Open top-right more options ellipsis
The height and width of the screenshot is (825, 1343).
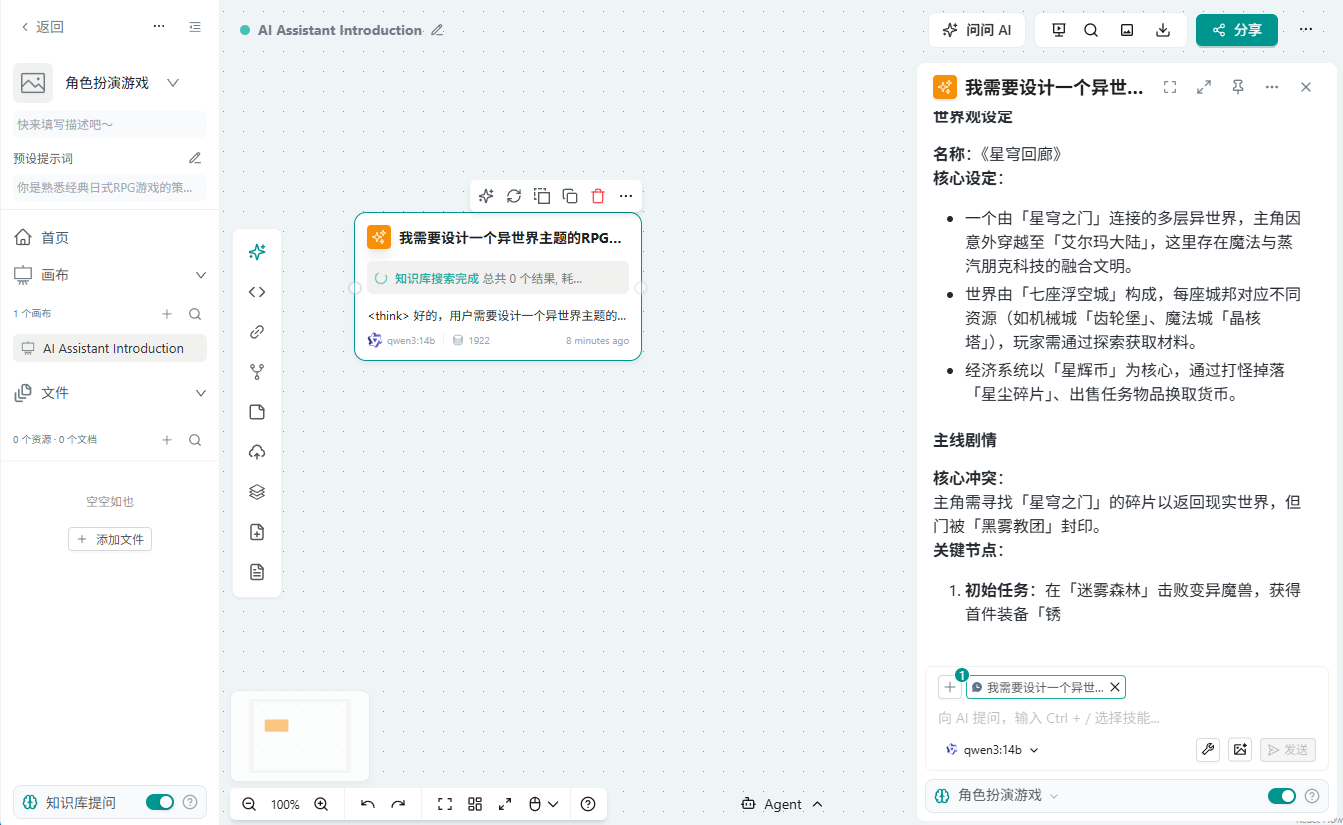tap(1306, 30)
